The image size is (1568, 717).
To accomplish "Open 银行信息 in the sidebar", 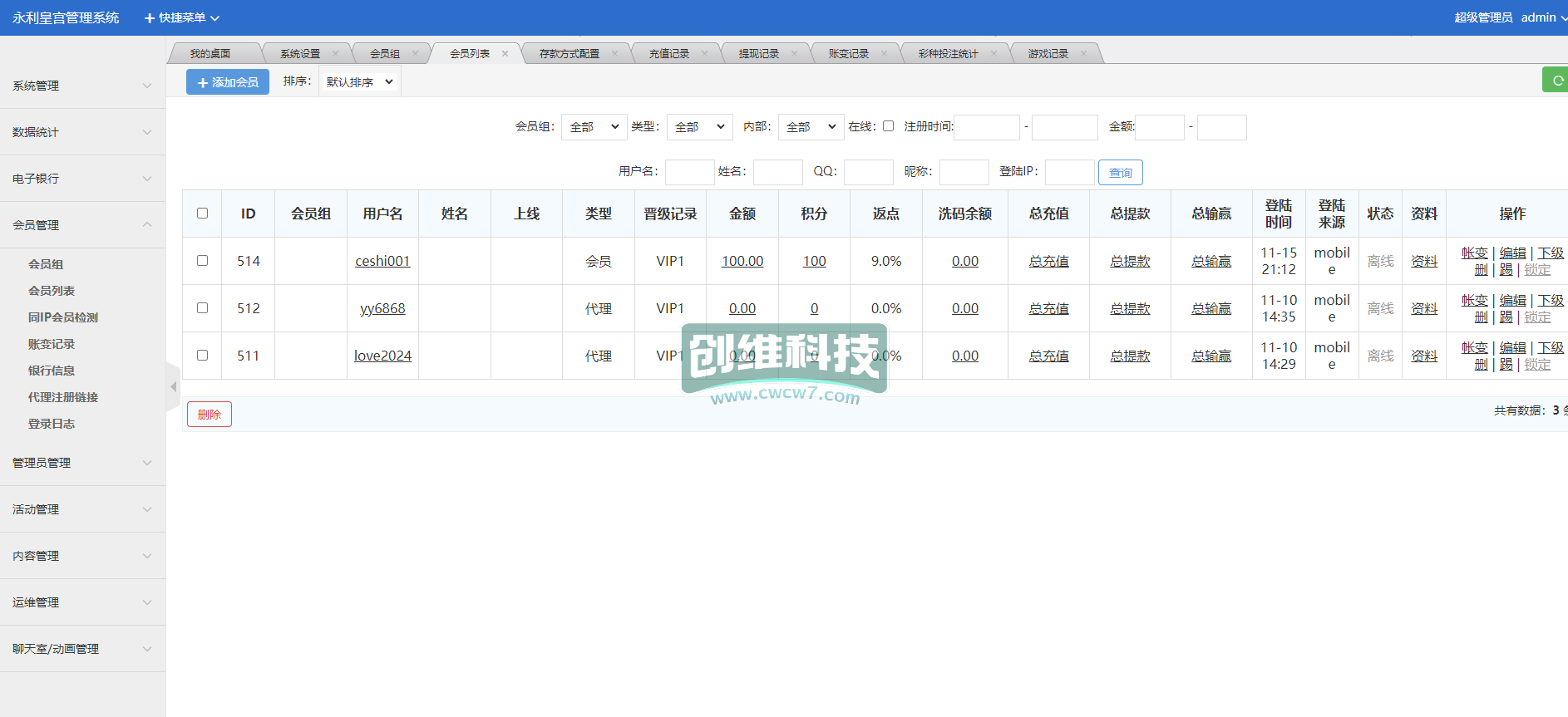I will coord(52,371).
